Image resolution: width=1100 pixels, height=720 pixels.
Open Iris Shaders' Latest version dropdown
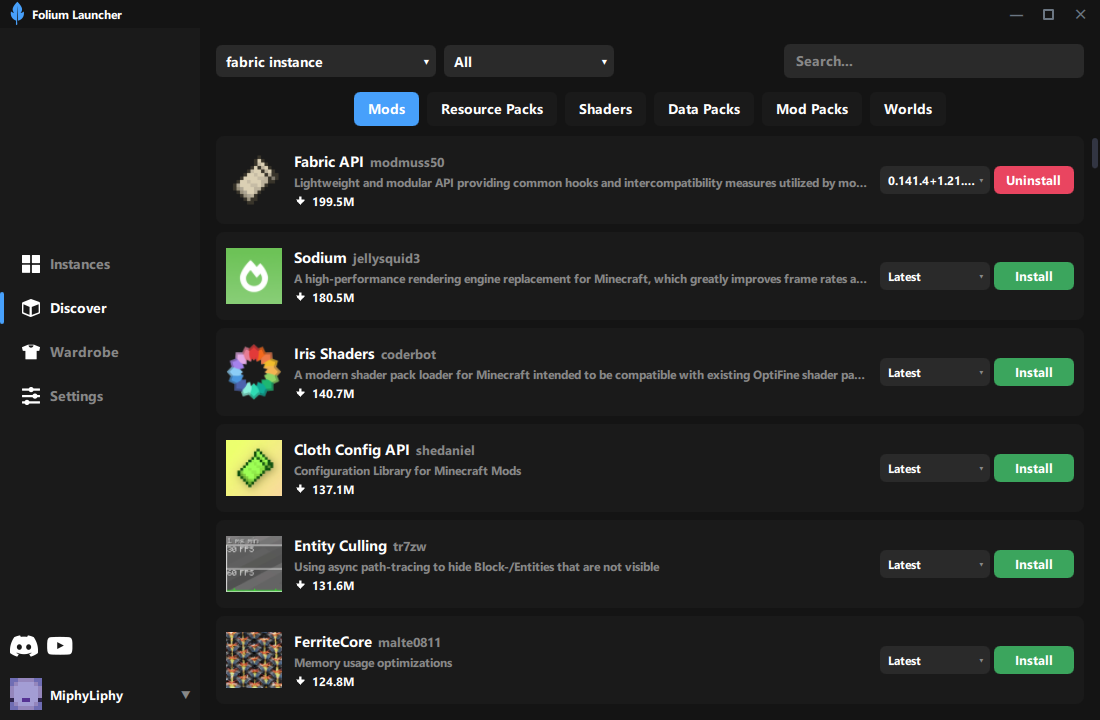point(934,373)
